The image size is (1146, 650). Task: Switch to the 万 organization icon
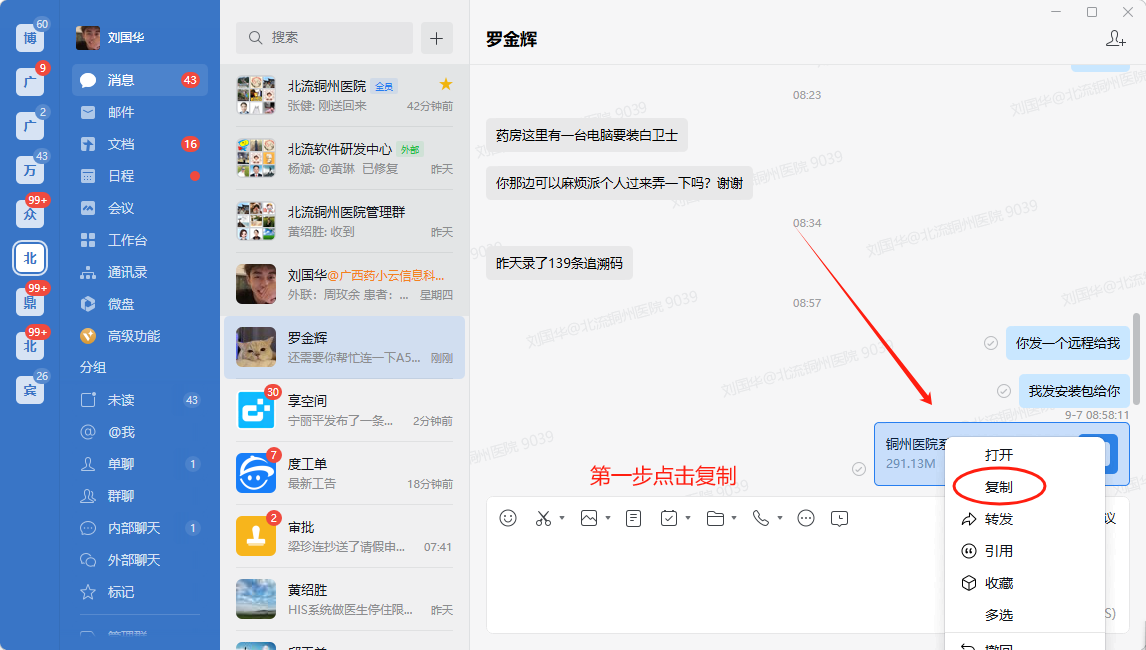point(30,170)
